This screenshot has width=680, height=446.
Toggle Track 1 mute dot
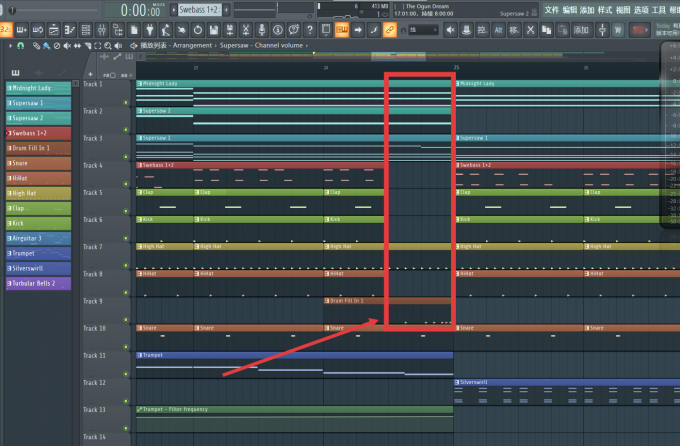[x=126, y=103]
